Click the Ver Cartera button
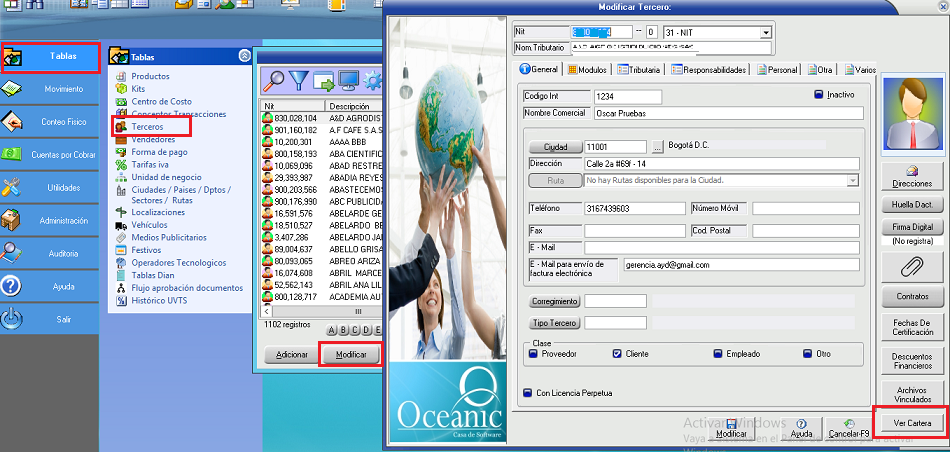This screenshot has width=950, height=452. [x=911, y=423]
